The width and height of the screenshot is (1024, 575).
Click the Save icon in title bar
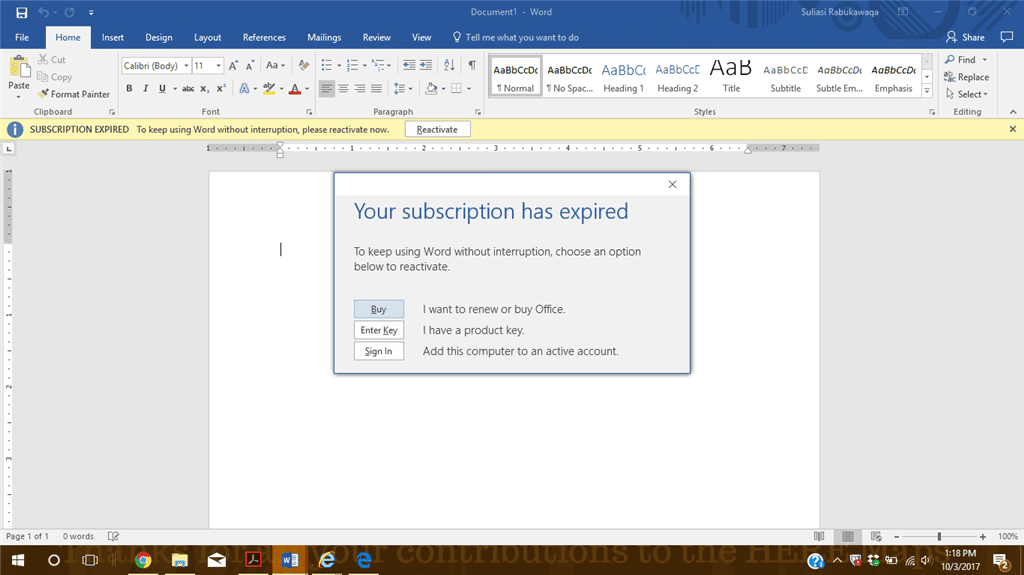tap(22, 12)
